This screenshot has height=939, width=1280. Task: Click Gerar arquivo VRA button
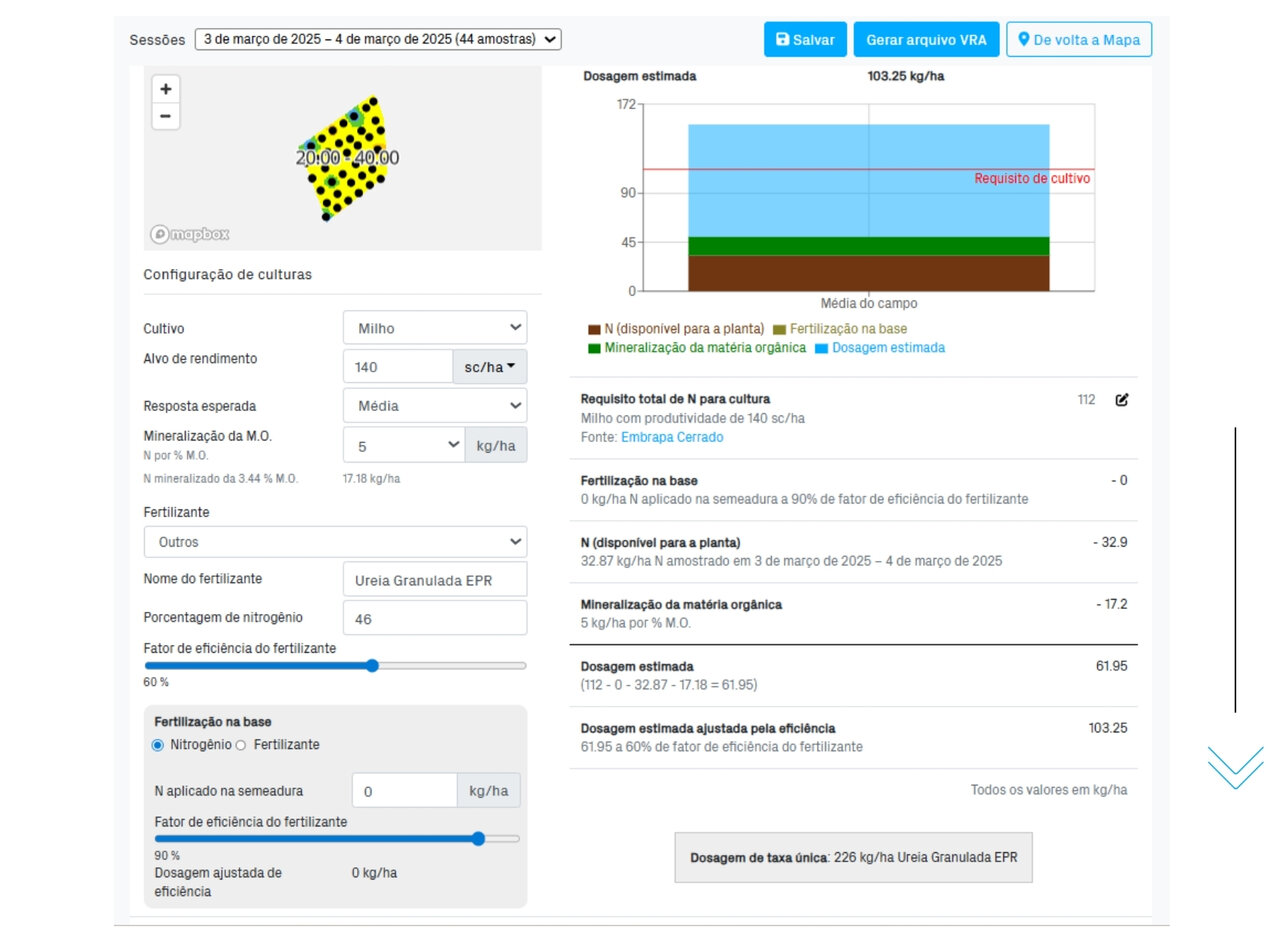(x=926, y=40)
